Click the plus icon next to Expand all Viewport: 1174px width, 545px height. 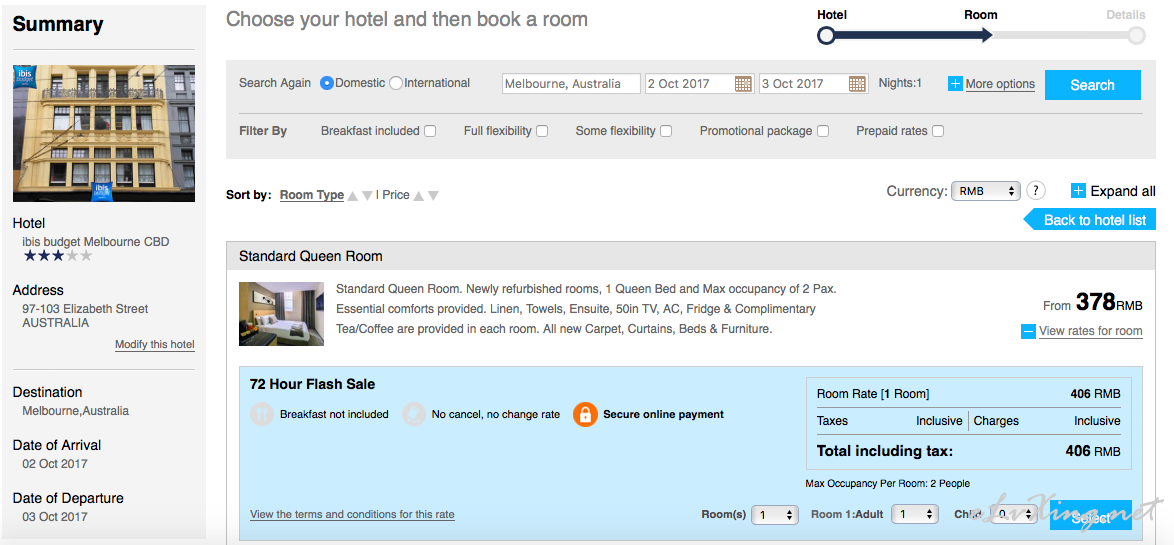1078,191
